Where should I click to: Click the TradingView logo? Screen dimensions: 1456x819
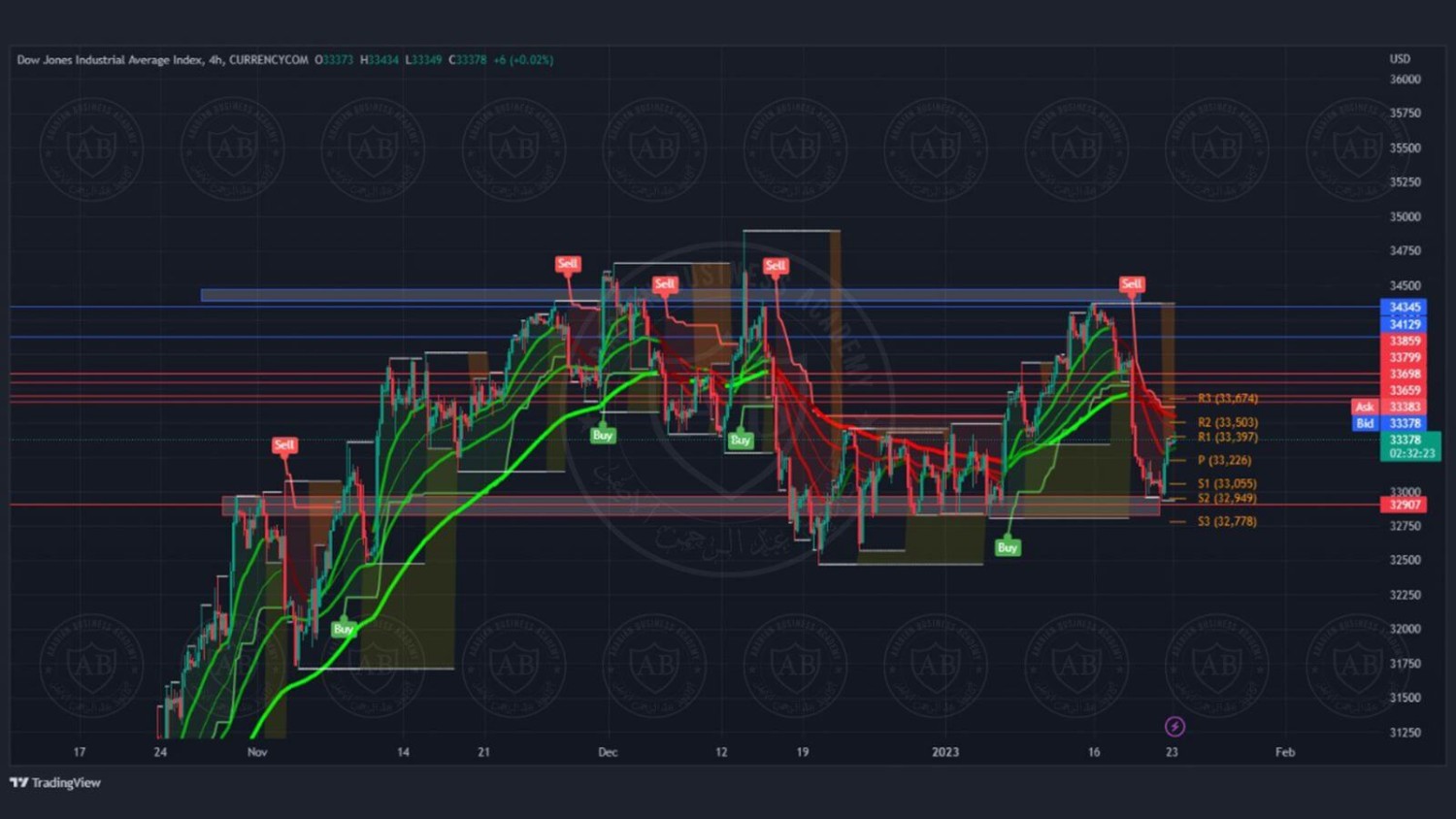[x=55, y=782]
